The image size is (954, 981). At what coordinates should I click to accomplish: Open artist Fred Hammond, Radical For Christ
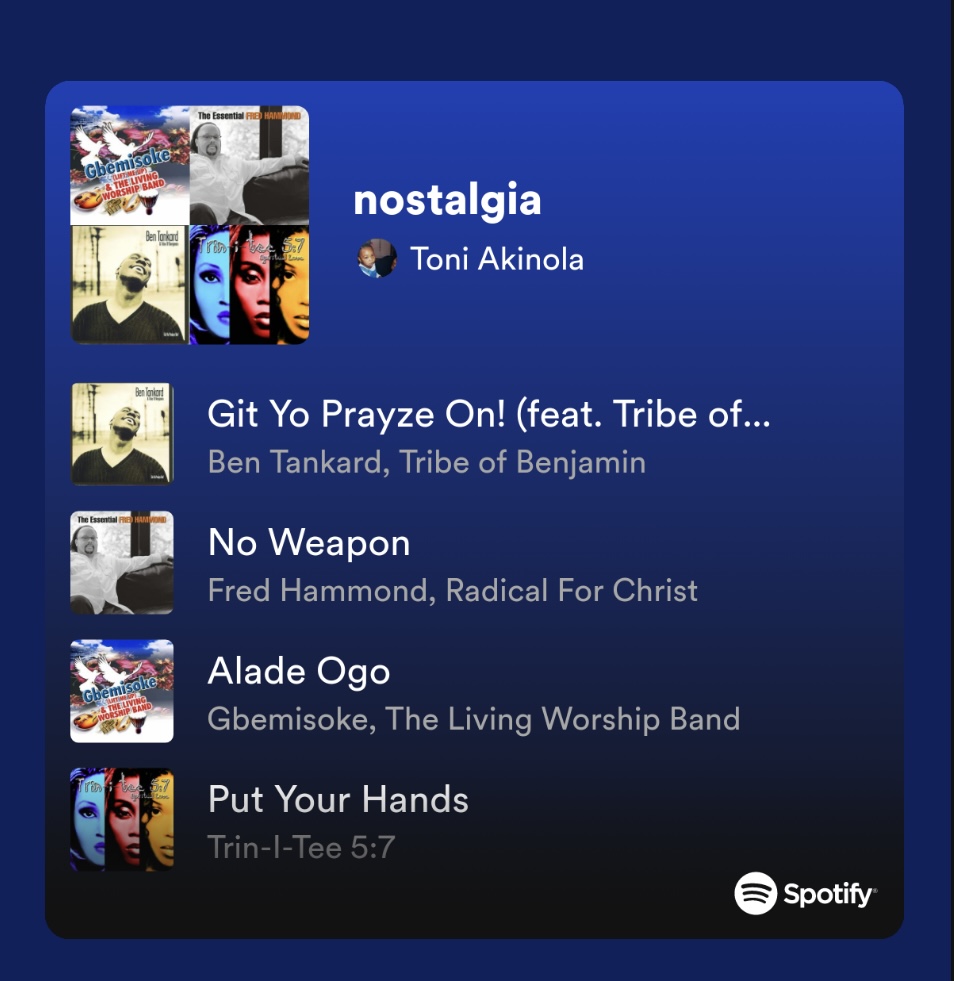tap(453, 591)
